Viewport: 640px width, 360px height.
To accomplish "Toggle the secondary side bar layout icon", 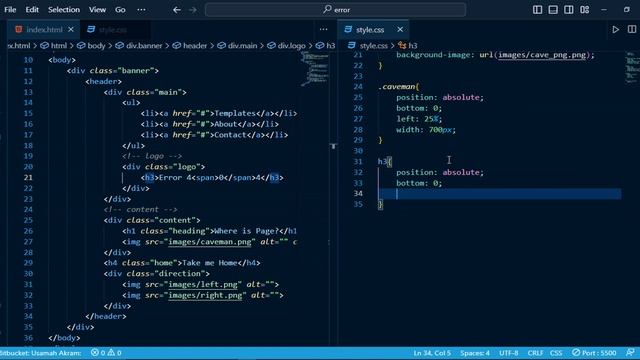I will pyautogui.click(x=568, y=9).
